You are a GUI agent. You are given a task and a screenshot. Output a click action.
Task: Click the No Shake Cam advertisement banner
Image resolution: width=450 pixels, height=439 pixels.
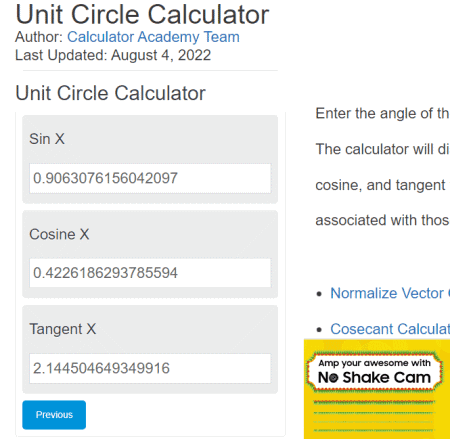coord(377,389)
